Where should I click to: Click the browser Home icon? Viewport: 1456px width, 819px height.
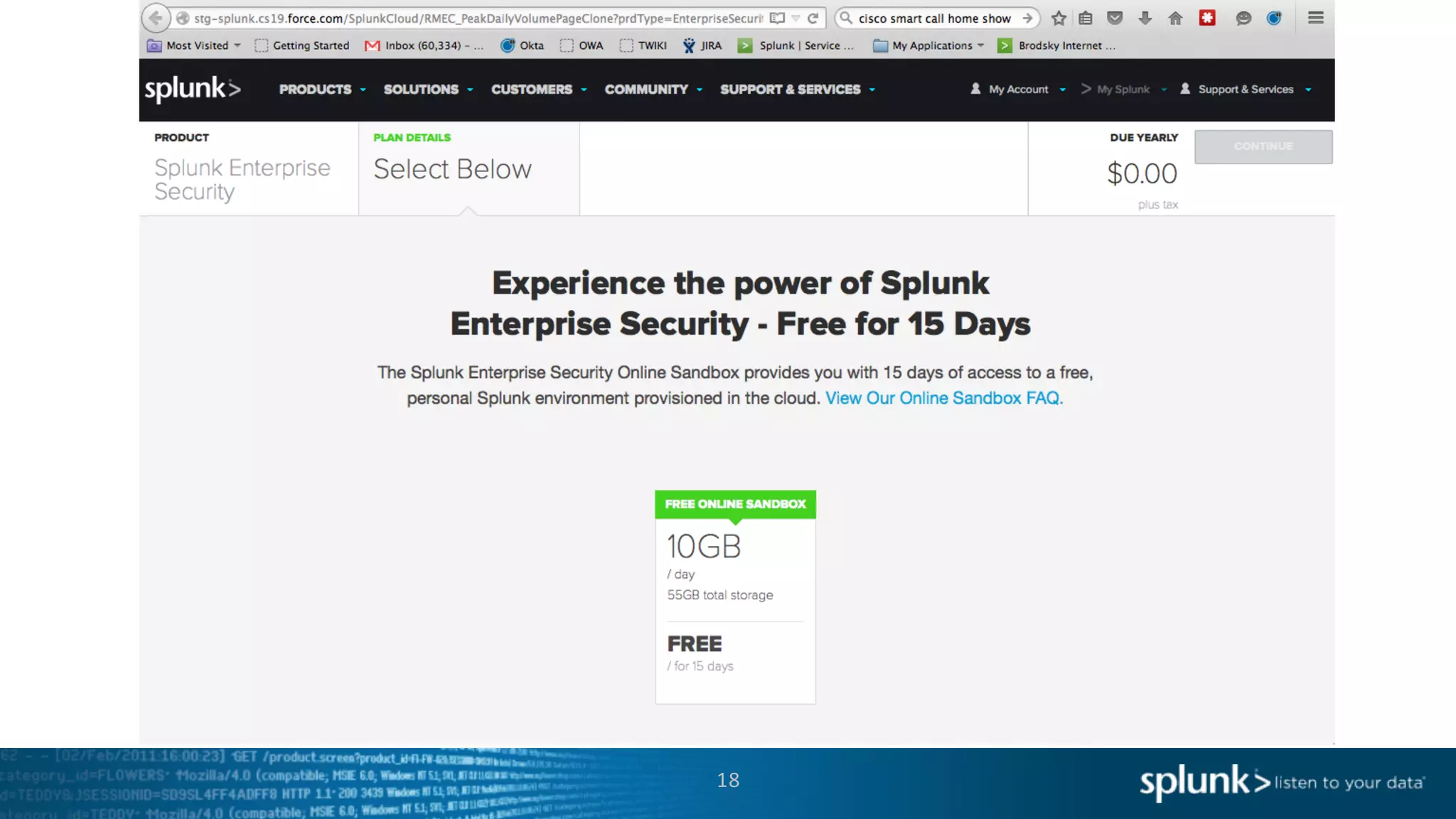tap(1175, 18)
